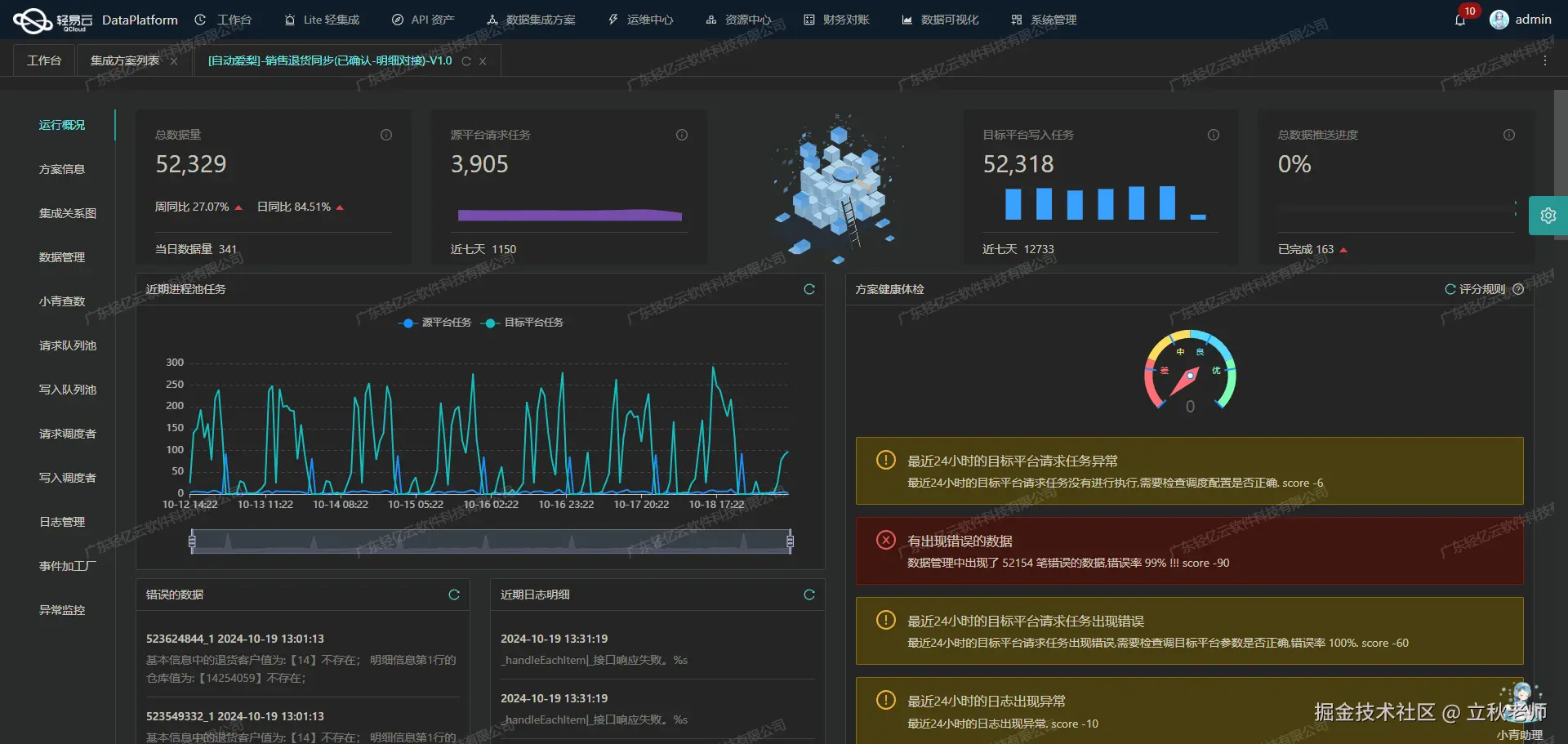
Task: Open the 资源中心 menu
Action: pos(738,20)
